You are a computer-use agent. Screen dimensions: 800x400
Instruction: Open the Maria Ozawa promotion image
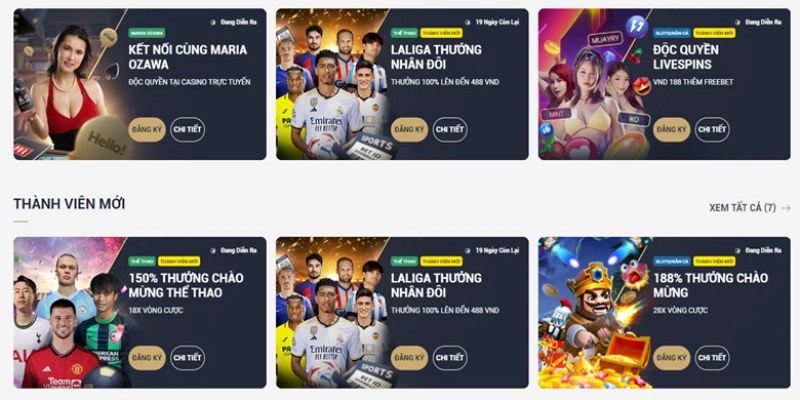pos(69,84)
